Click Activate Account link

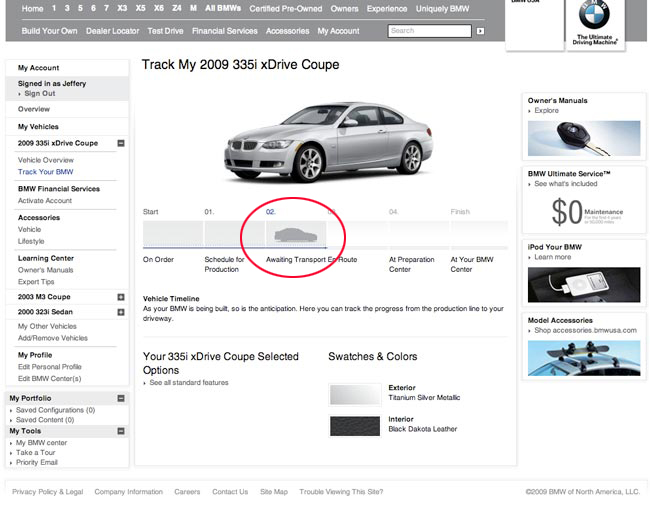pyautogui.click(x=45, y=201)
